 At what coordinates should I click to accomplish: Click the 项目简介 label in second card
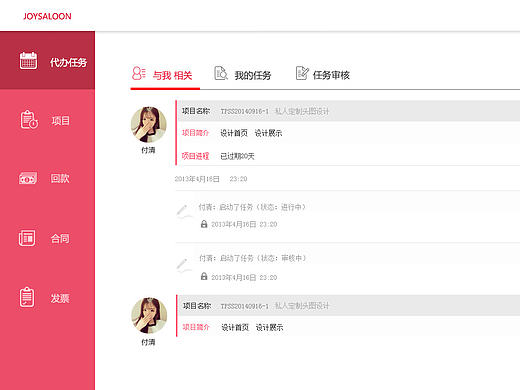coord(196,327)
